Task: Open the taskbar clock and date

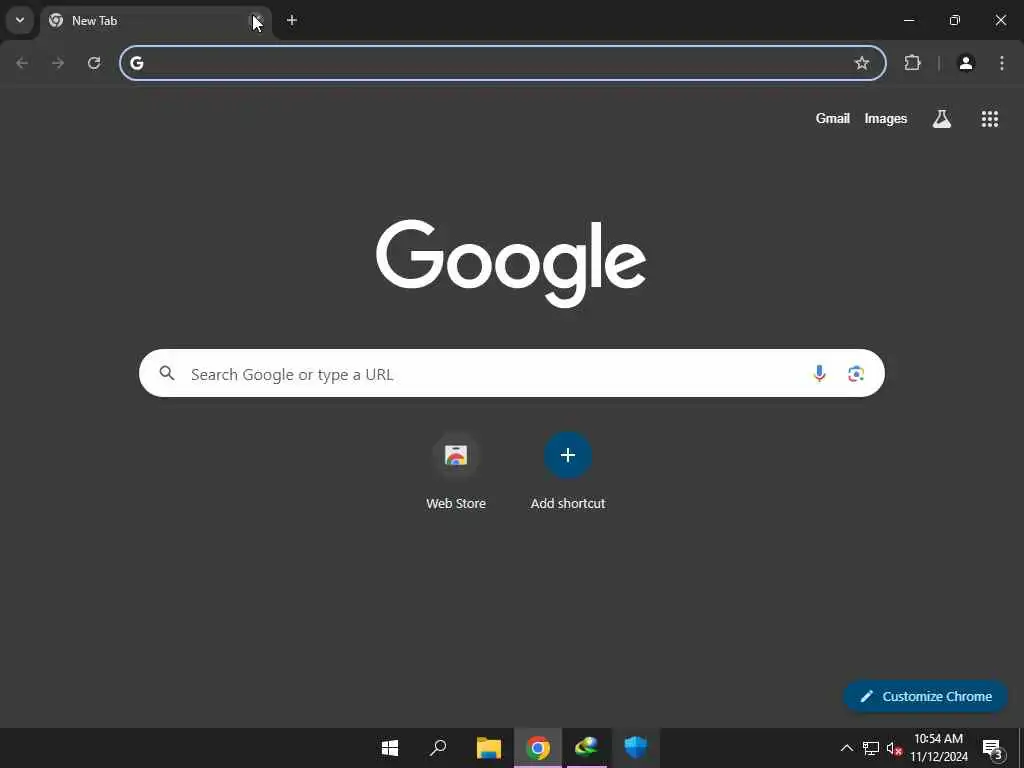Action: [x=938, y=748]
